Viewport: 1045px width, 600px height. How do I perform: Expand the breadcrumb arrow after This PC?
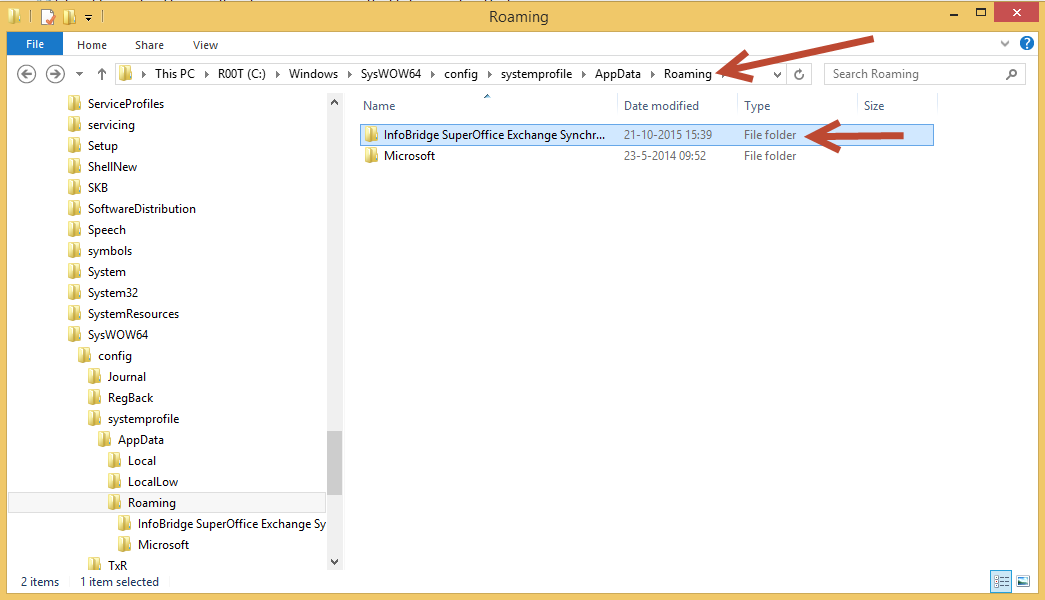click(x=207, y=74)
